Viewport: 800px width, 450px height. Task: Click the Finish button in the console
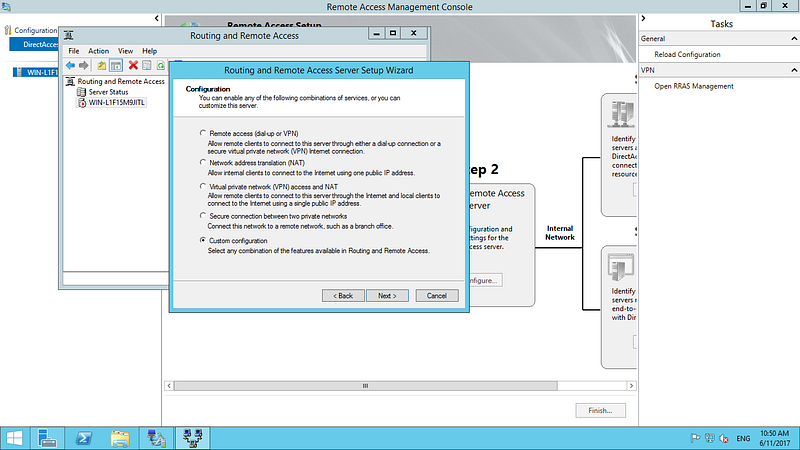pyautogui.click(x=601, y=410)
